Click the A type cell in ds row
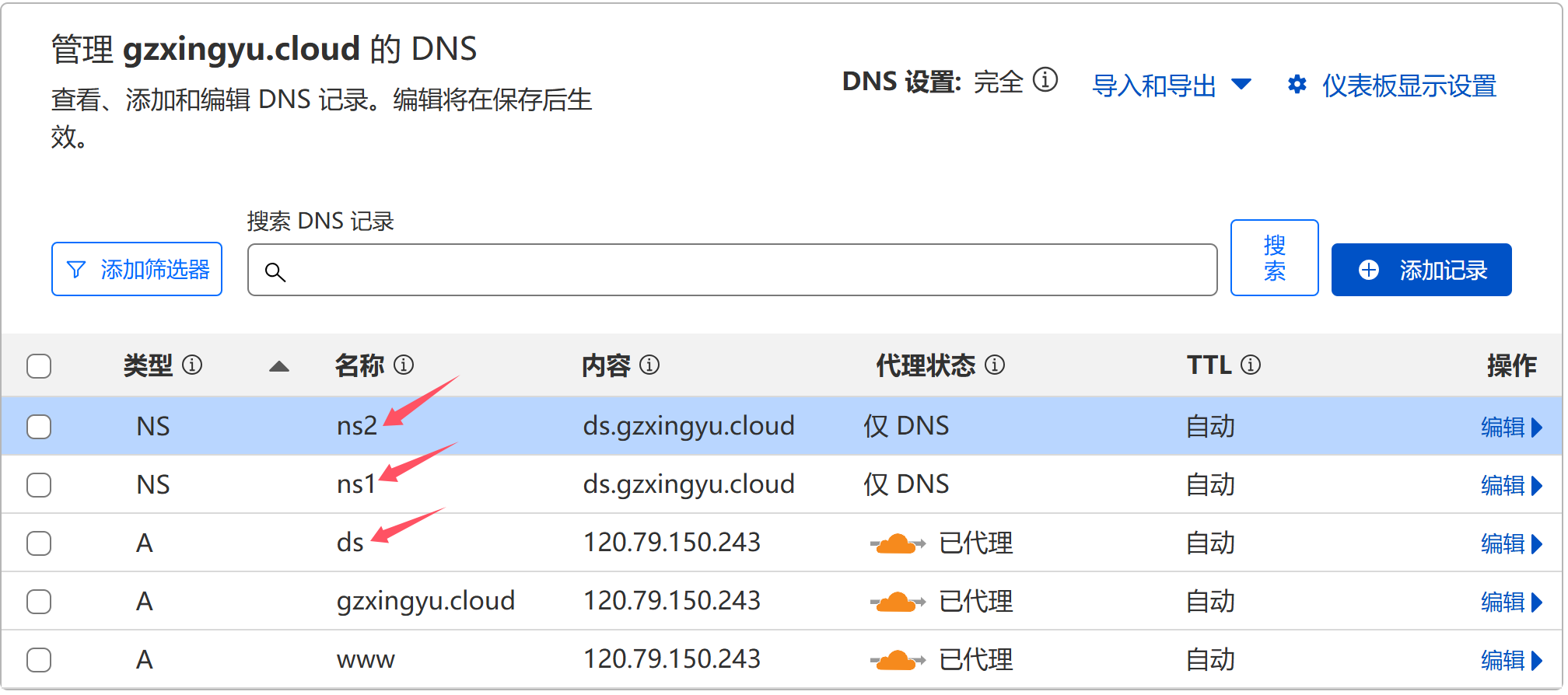Viewport: 1568px width, 695px height. [144, 543]
